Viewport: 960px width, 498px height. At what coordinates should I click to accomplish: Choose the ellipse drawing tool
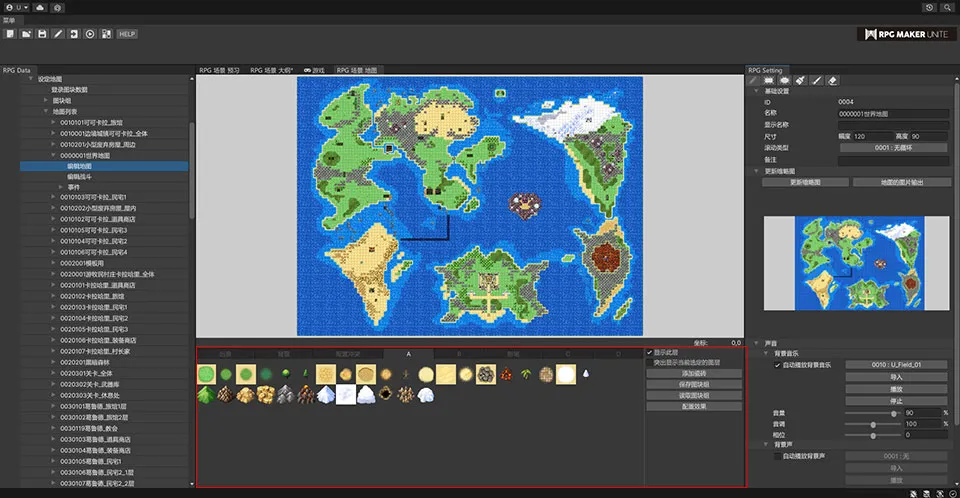pos(784,80)
